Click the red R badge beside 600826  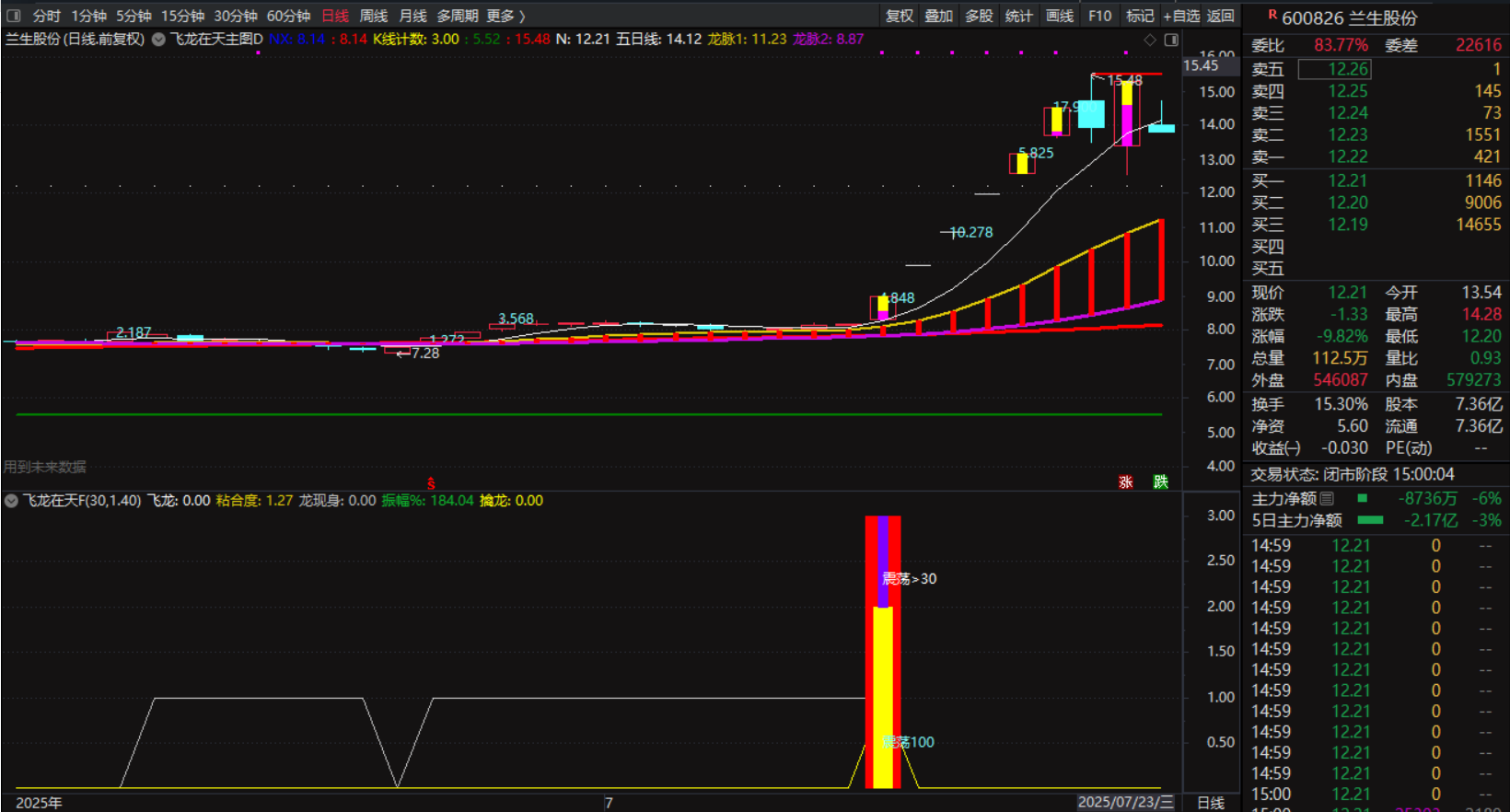tap(1272, 15)
